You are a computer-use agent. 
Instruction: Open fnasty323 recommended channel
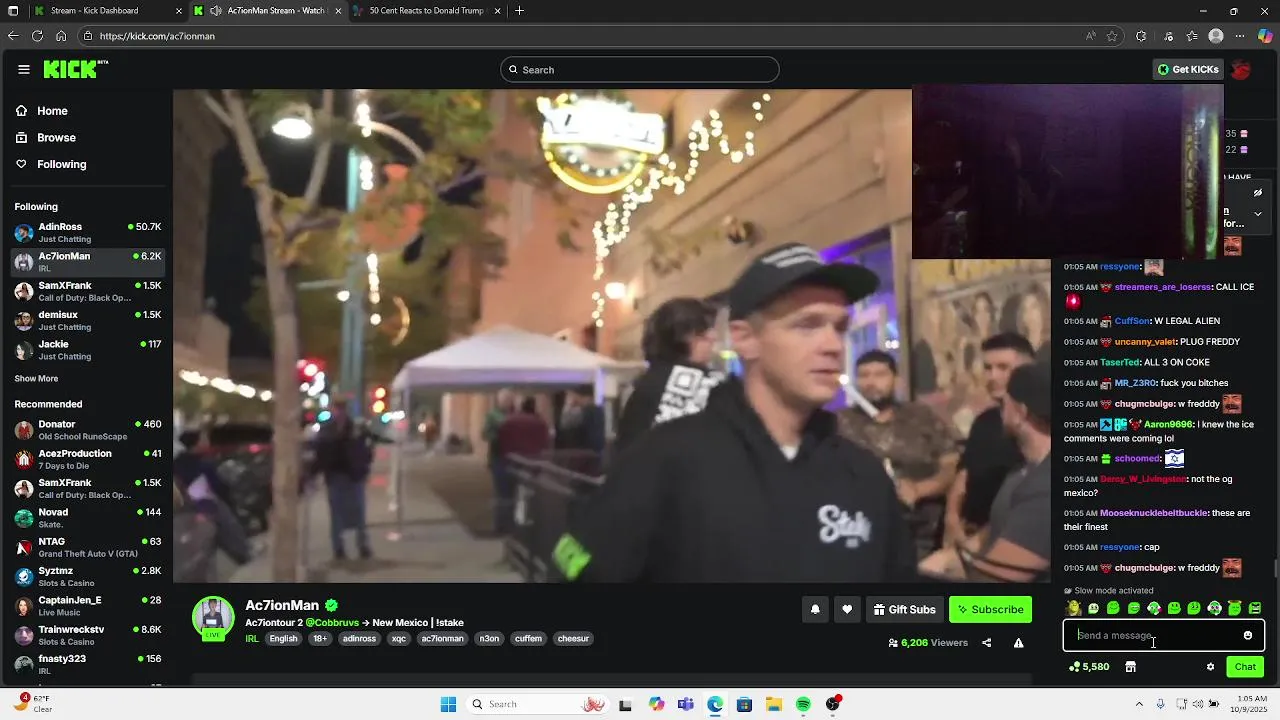tap(88, 664)
